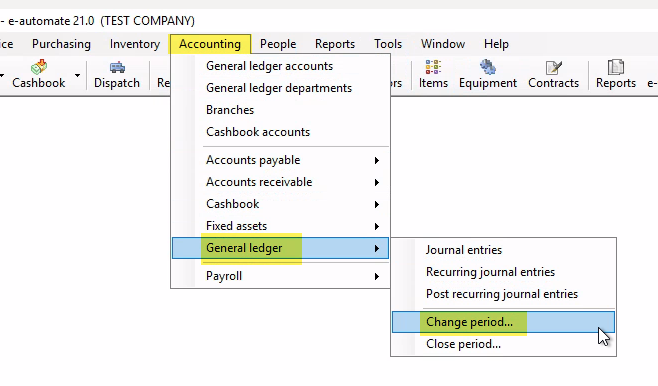658x386 pixels.
Task: Expand the Accounts payable submenu
Action: point(280,160)
